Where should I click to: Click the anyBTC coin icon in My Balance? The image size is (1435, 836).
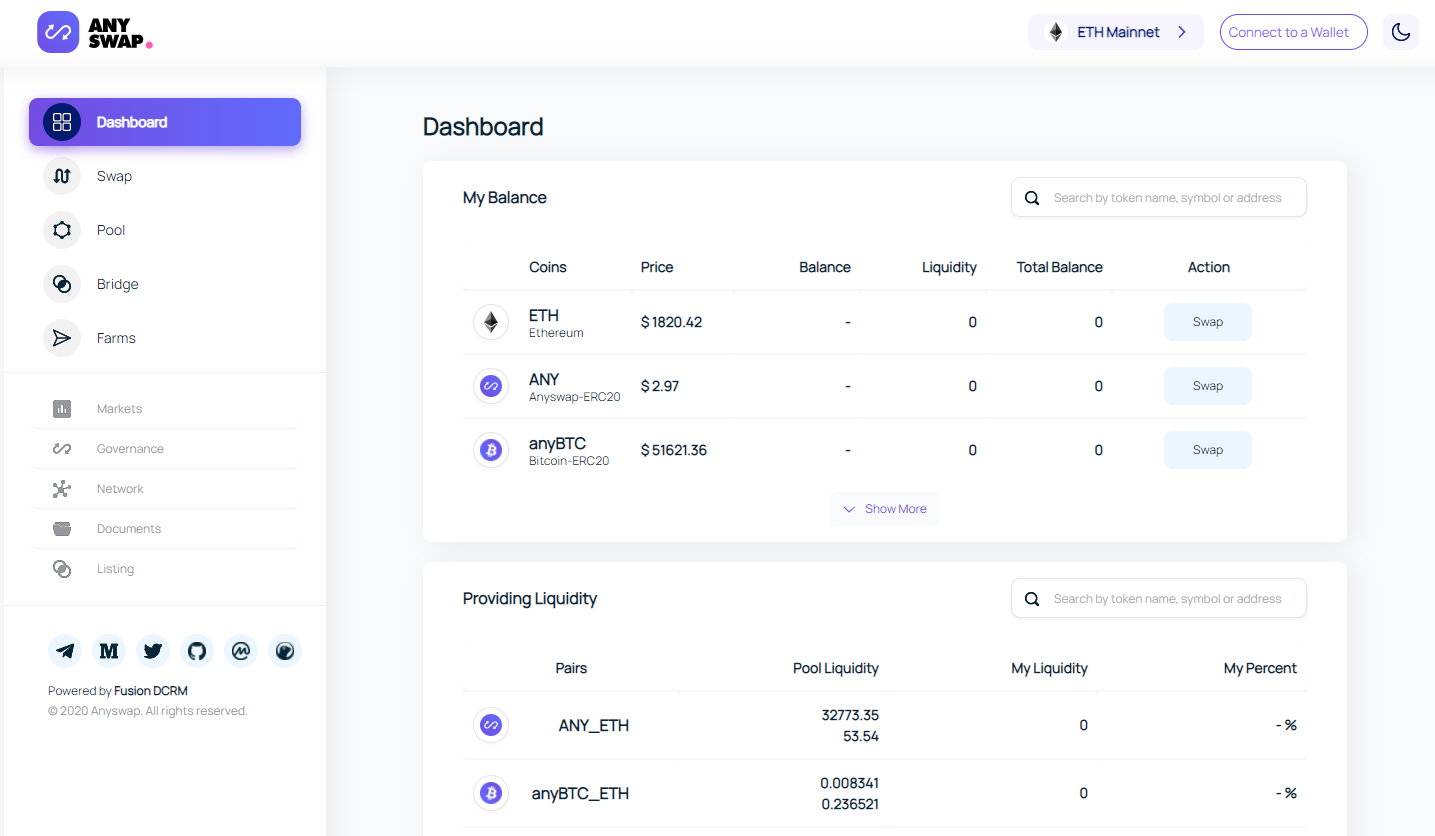(491, 450)
